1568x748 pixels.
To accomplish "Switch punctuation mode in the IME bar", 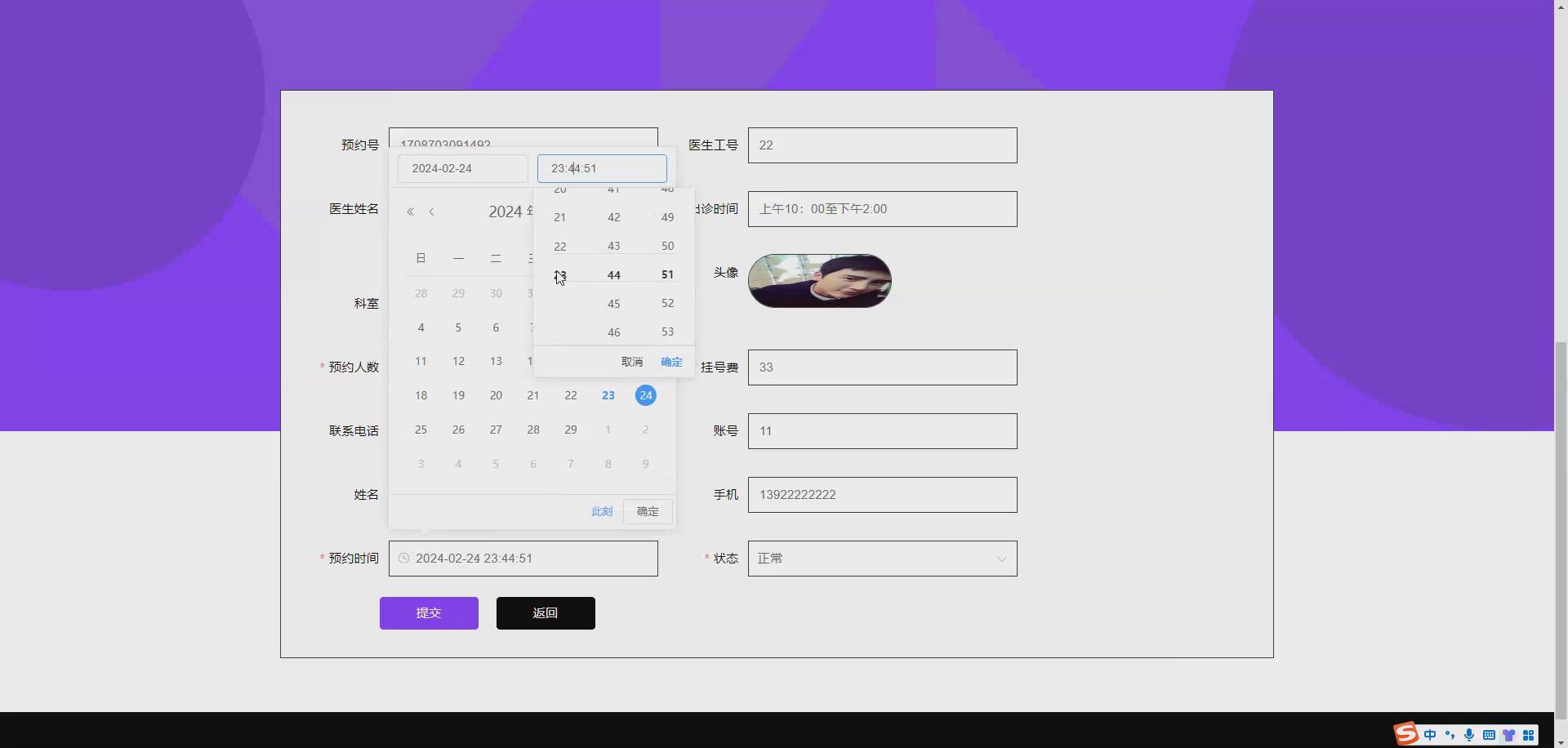I will (1450, 735).
